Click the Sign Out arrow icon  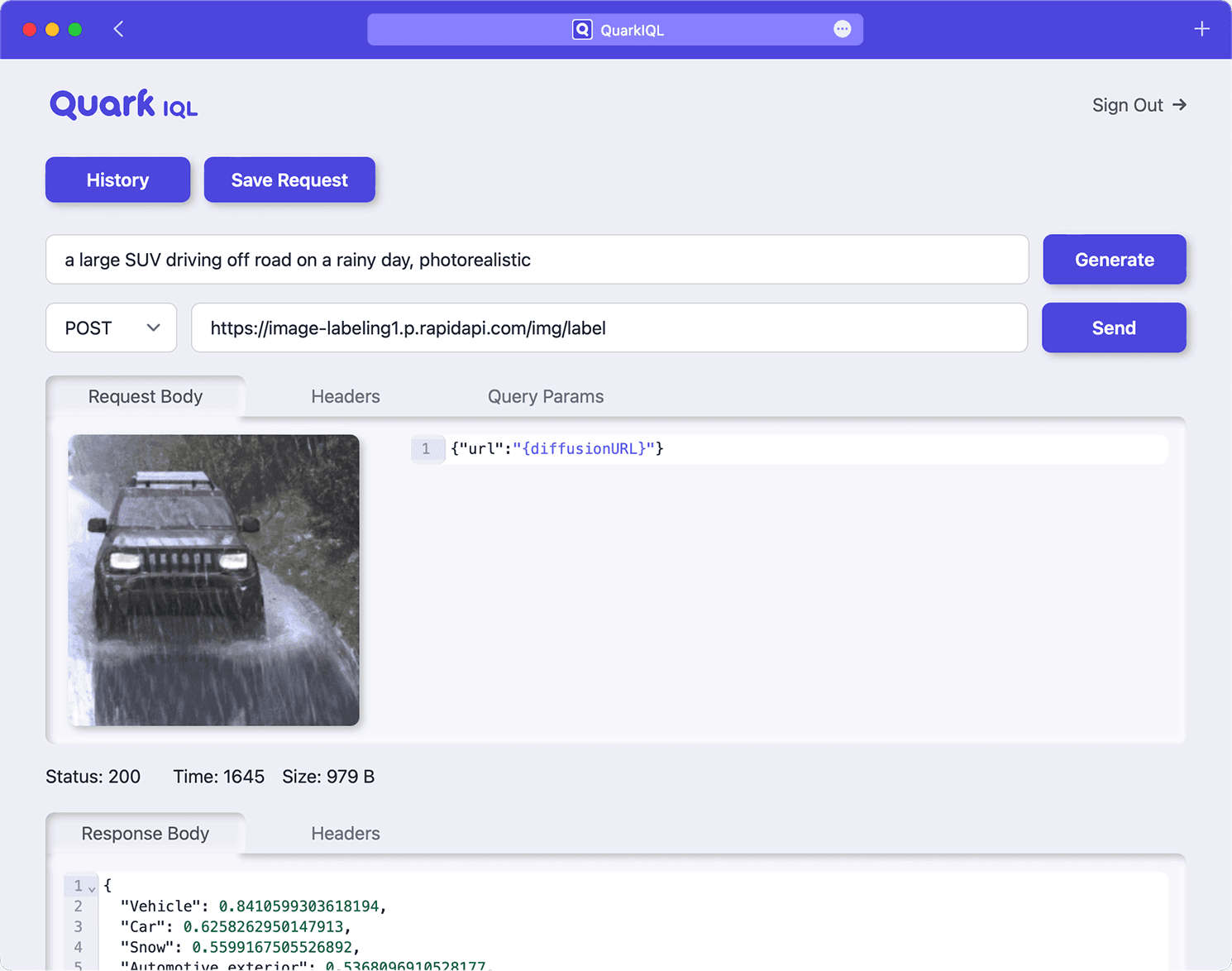(1180, 105)
